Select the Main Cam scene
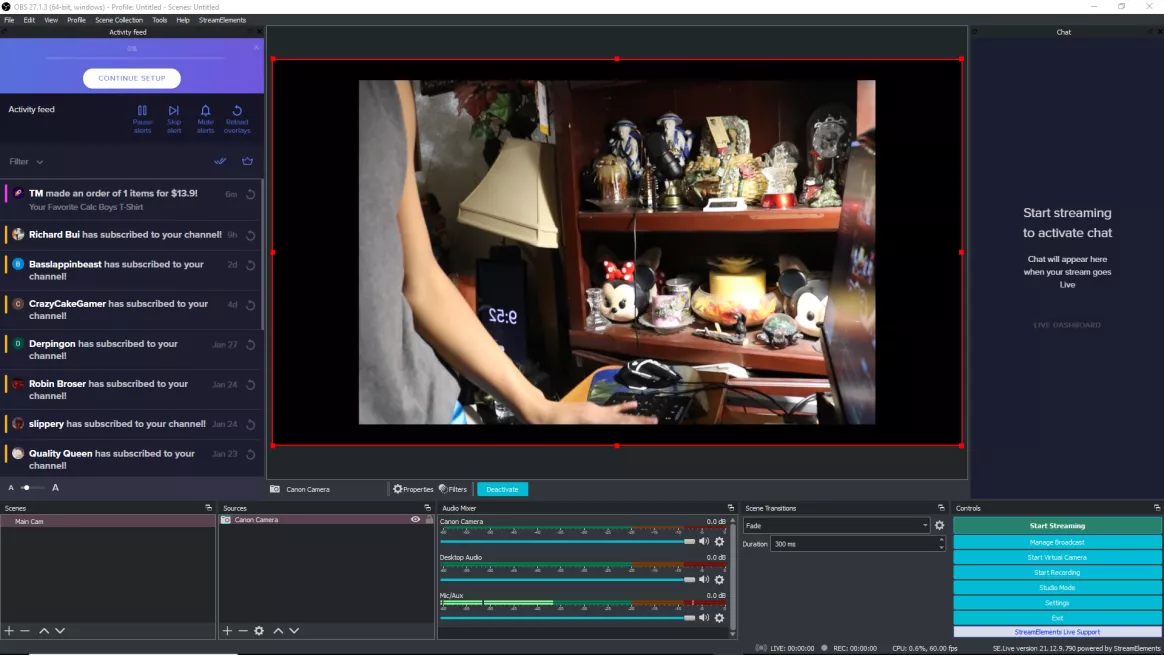 tap(108, 521)
